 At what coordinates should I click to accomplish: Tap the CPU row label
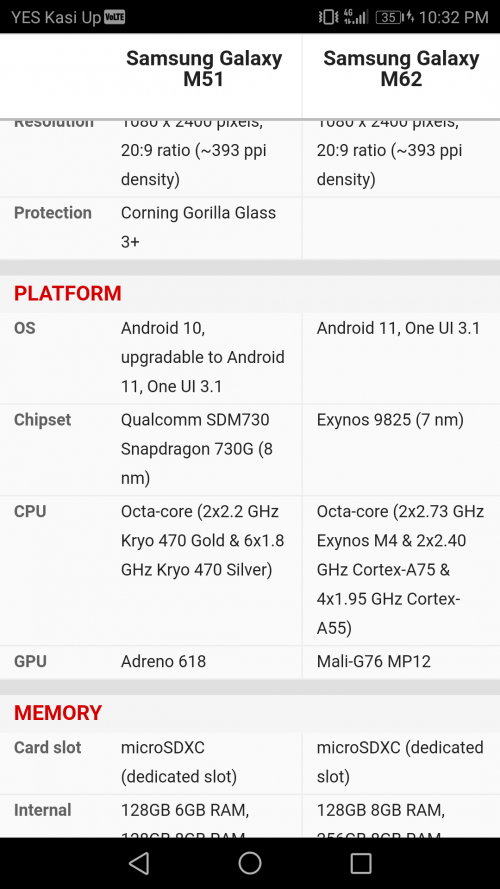pos(30,512)
